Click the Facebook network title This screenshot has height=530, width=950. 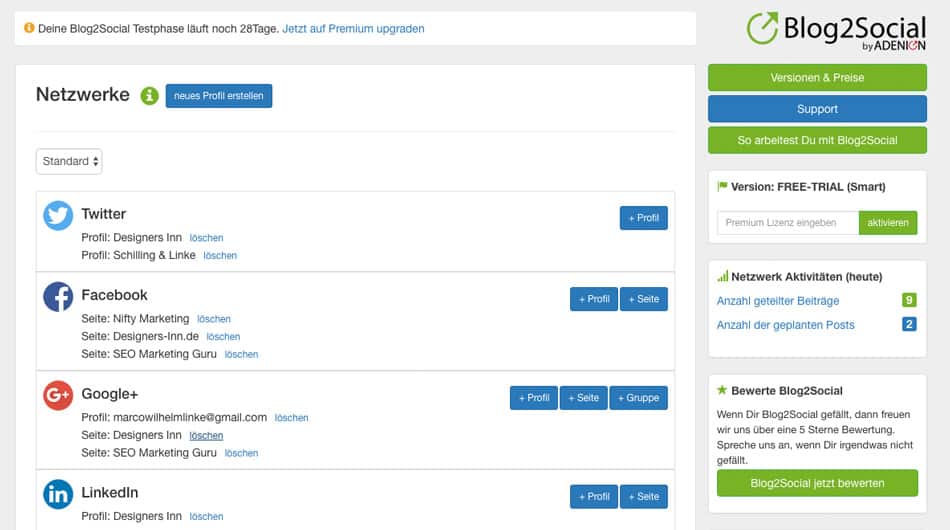[x=115, y=295]
